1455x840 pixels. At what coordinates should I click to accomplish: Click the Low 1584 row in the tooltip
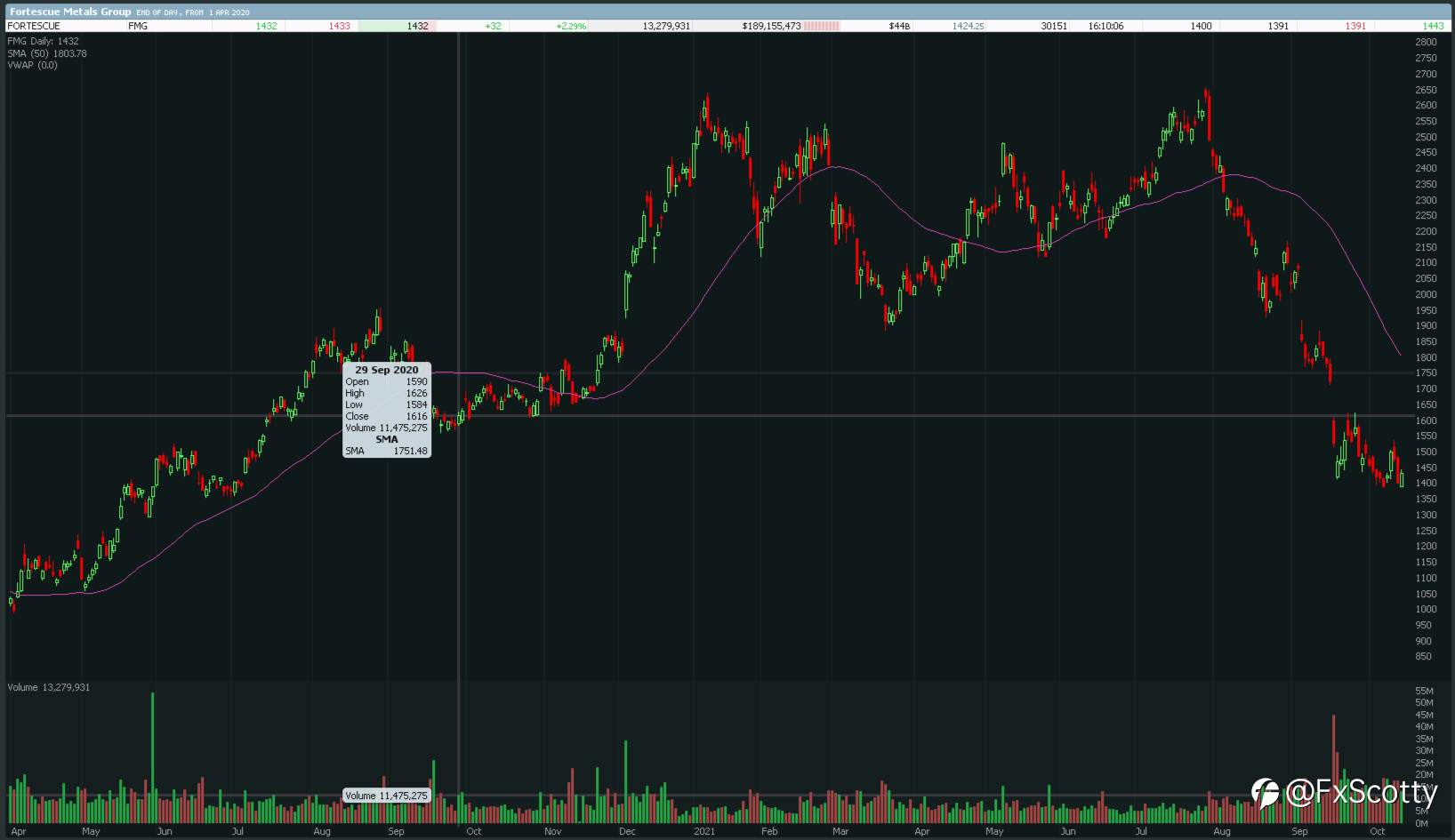386,404
